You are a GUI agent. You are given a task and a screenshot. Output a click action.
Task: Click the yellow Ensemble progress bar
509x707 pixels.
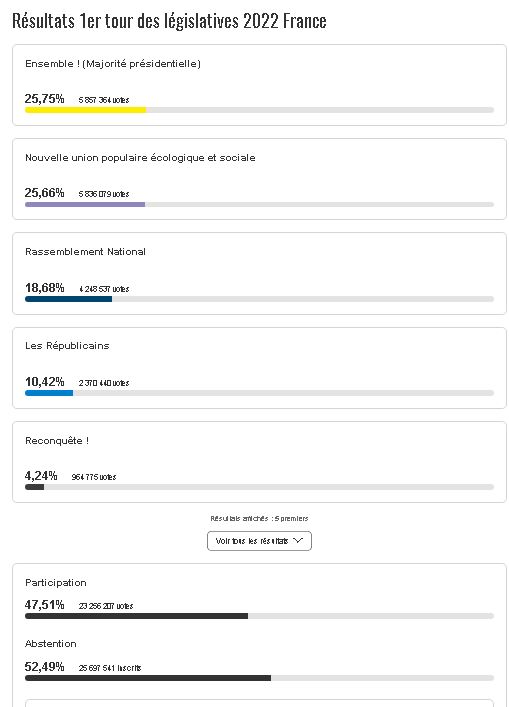(x=86, y=110)
